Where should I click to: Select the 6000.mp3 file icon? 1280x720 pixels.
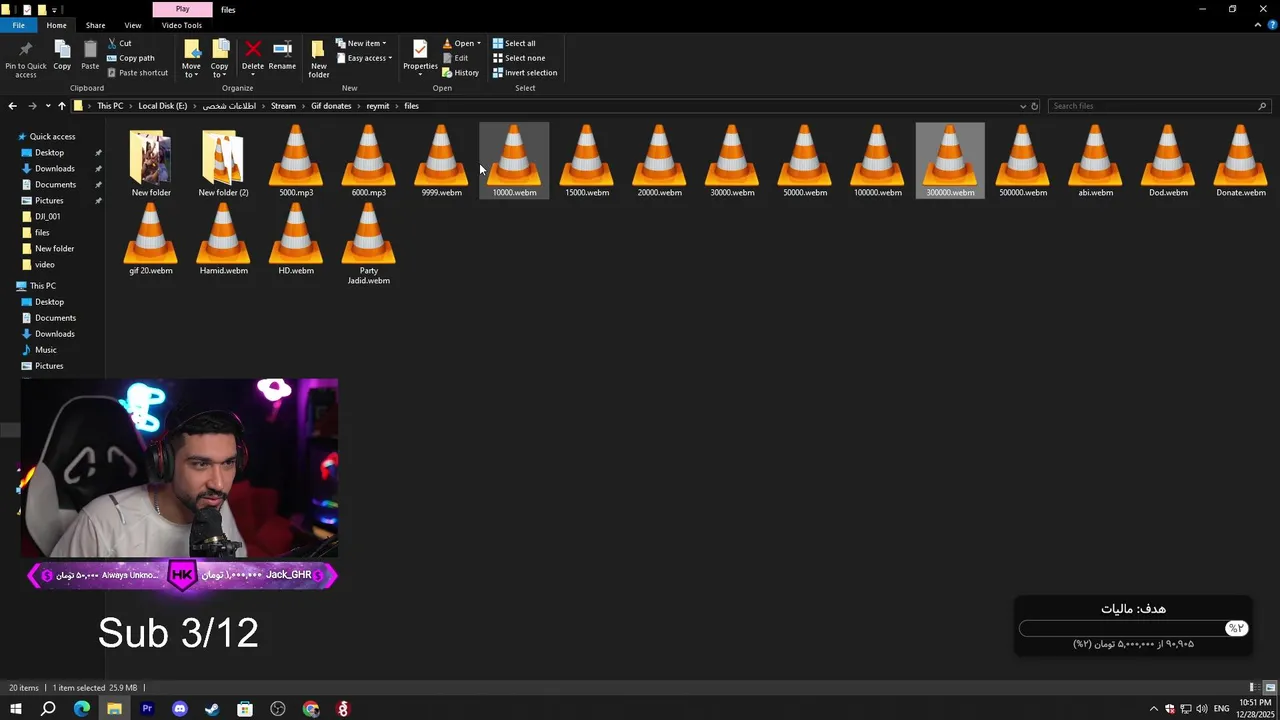click(x=368, y=160)
